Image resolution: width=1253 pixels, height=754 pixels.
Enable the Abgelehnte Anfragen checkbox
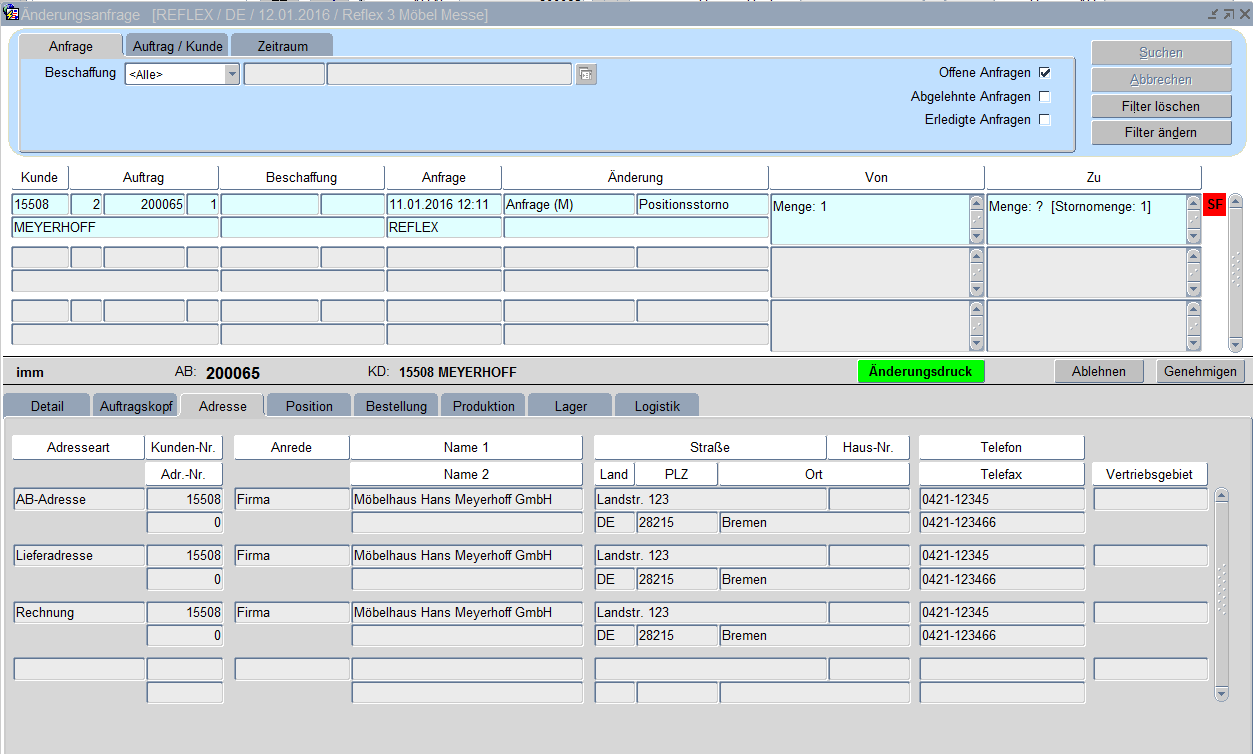pos(1045,97)
